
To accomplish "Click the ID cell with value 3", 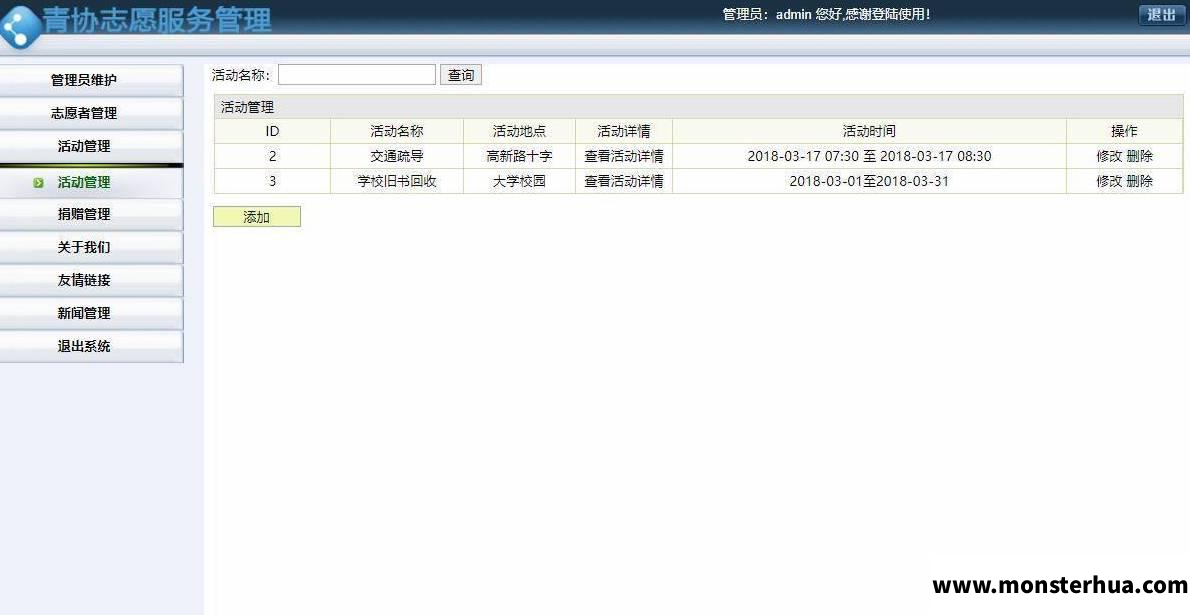I will 272,181.
